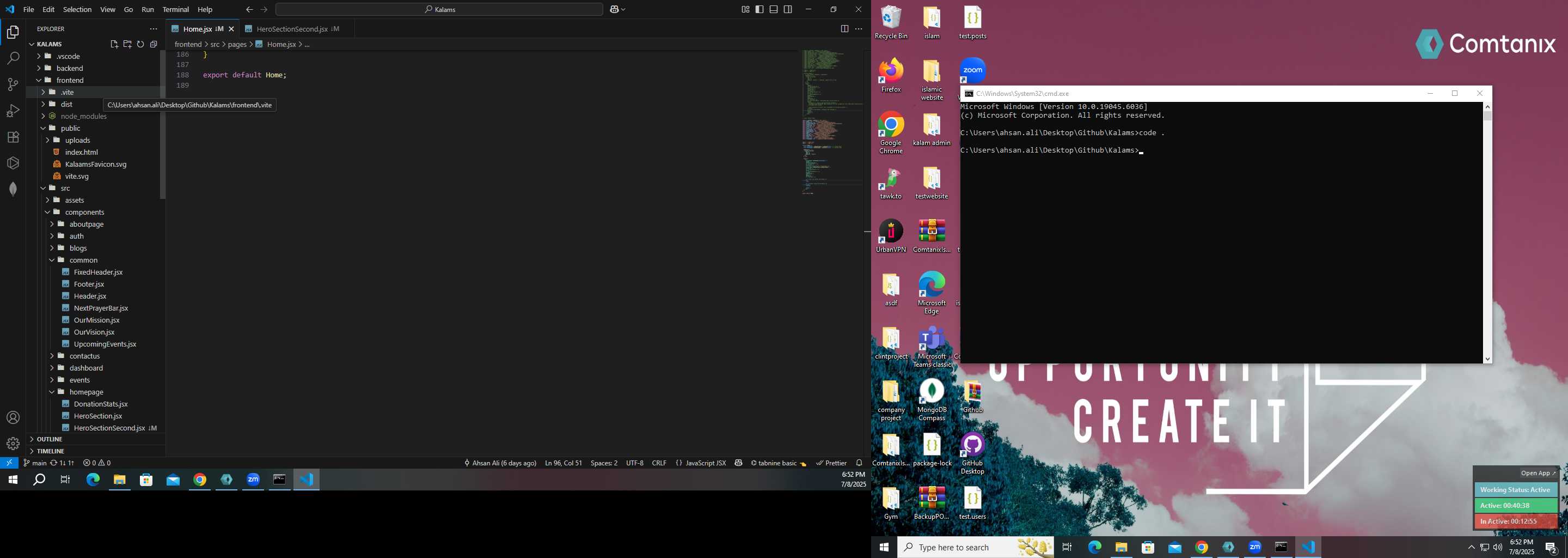Open GitHub Desktop shortcut on desktop
Screen dimensions: 1568x558
click(973, 454)
